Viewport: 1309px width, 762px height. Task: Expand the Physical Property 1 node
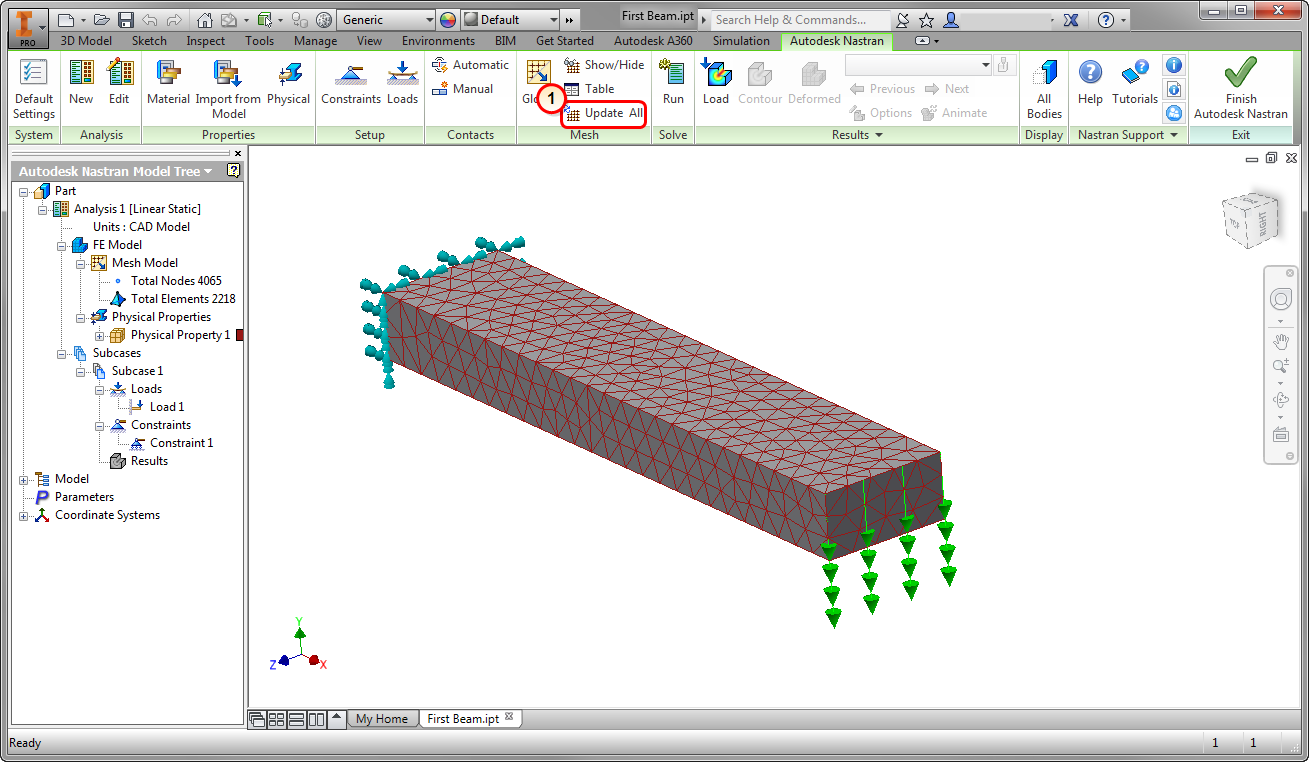(100, 335)
